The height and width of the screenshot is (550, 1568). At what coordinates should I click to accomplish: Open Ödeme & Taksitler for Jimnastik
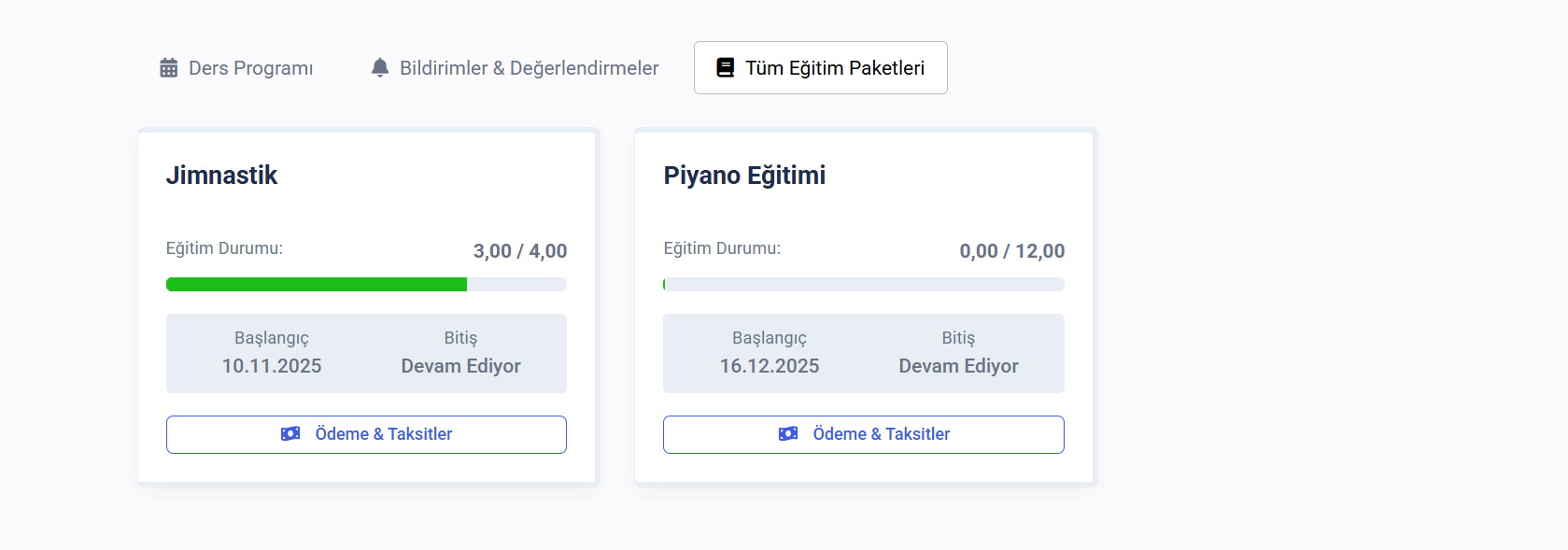coord(366,434)
